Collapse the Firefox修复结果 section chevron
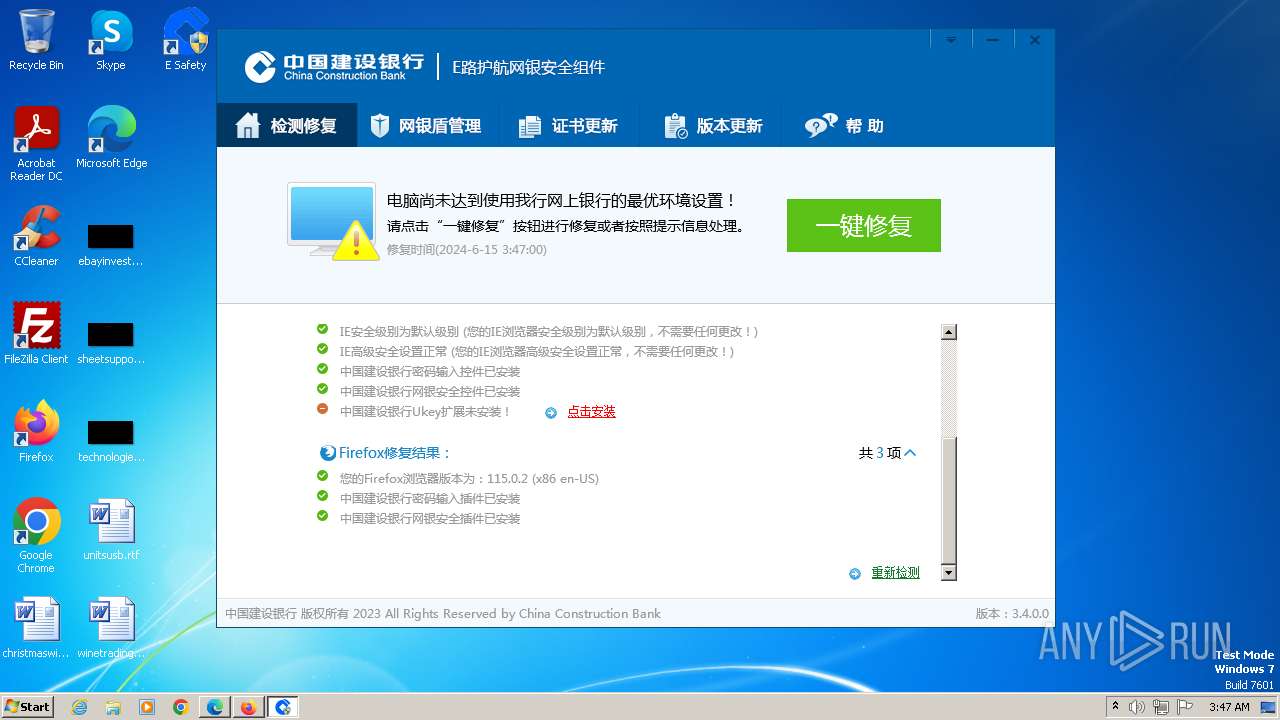 click(x=910, y=453)
